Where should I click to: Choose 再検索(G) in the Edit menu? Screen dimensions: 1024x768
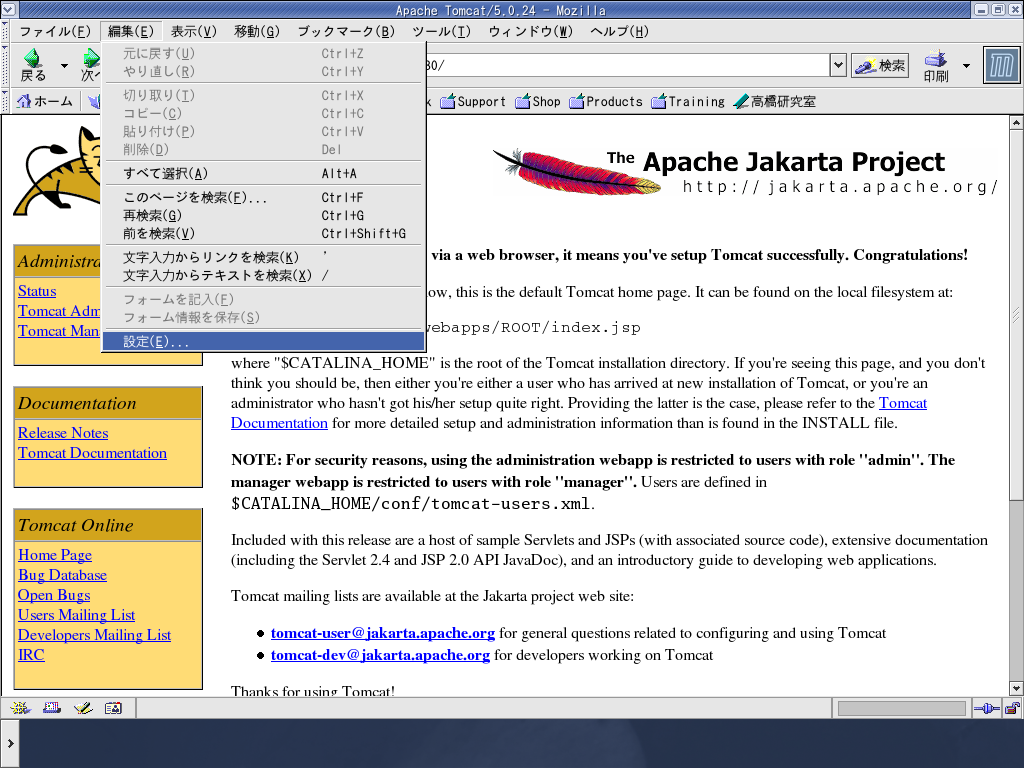(x=264, y=216)
